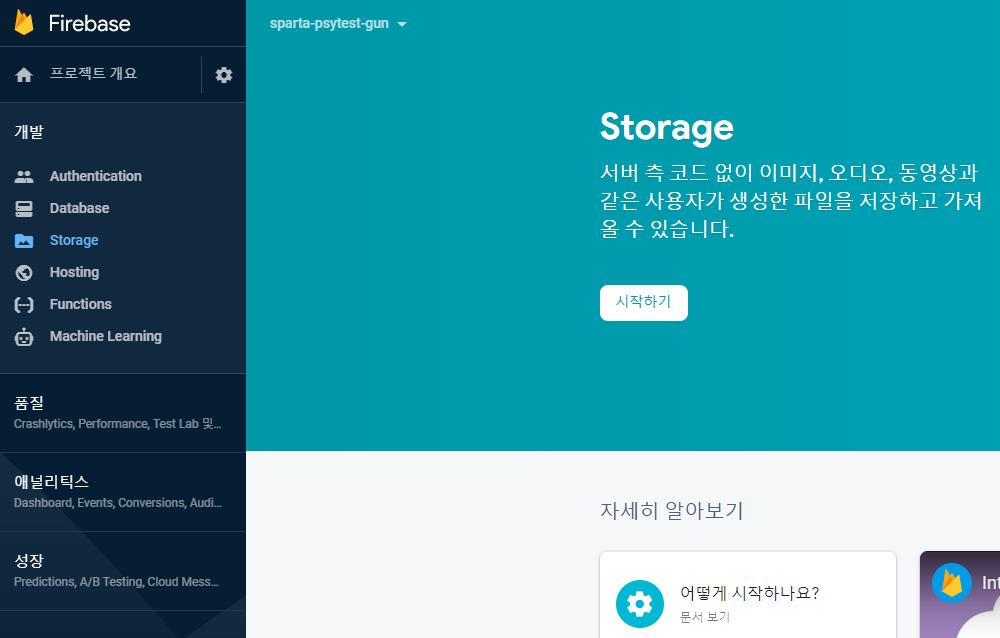
Task: Click the Hosting globe icon
Action: [x=24, y=272]
